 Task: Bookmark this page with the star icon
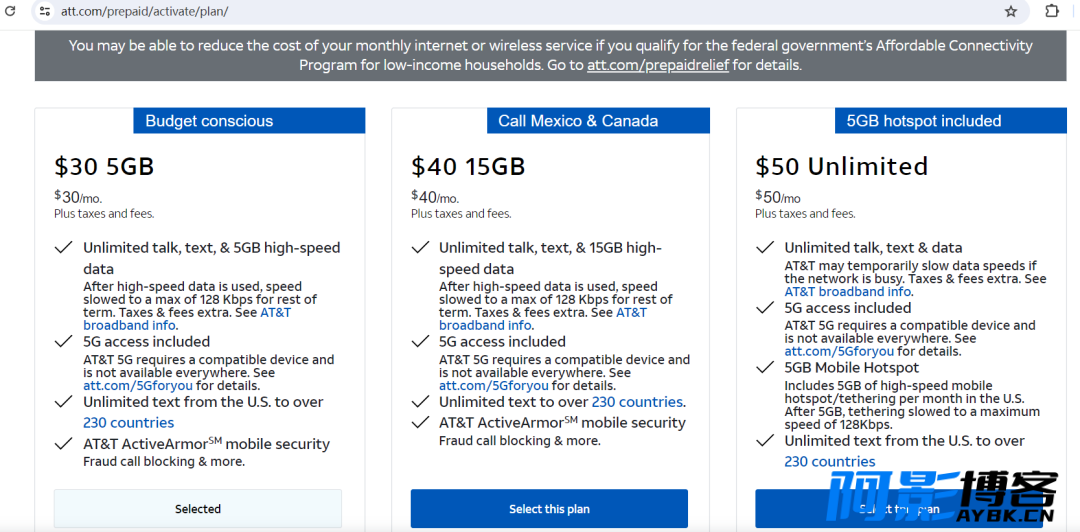pyautogui.click(x=1010, y=11)
